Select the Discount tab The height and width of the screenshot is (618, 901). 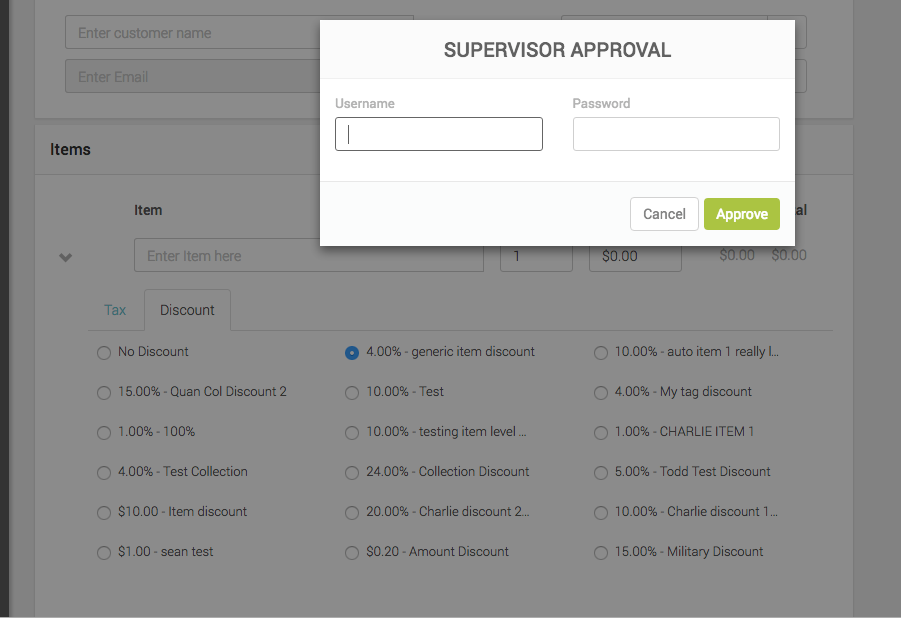point(187,310)
